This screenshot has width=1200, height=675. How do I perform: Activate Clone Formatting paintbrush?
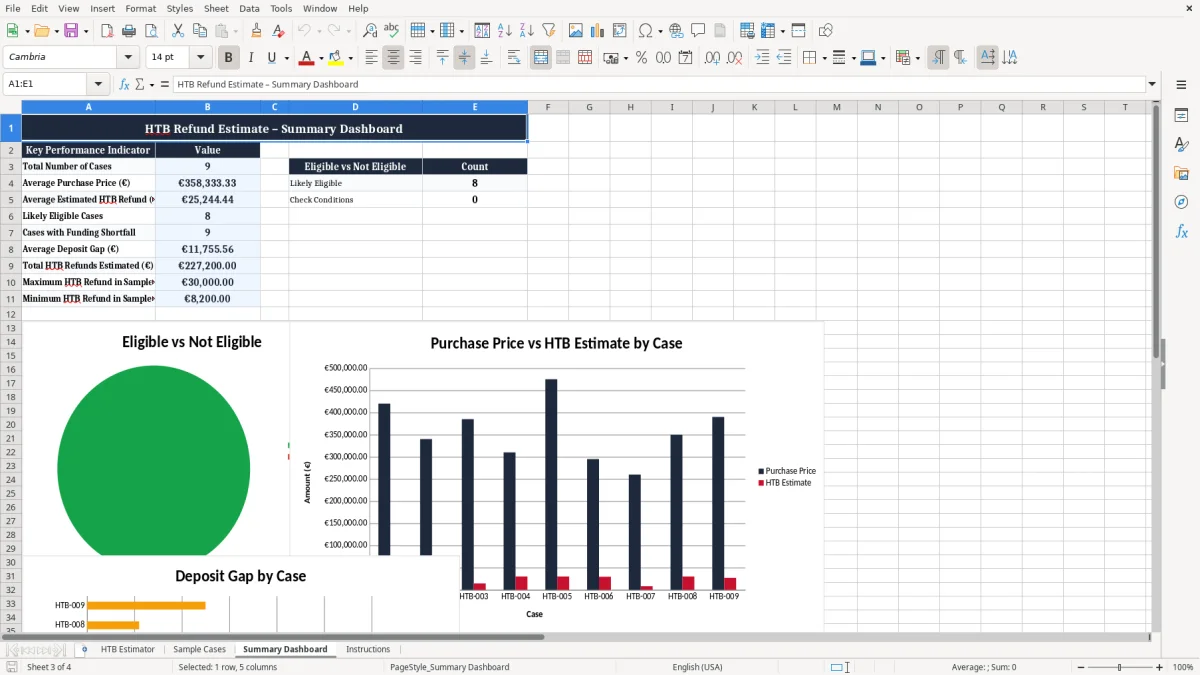click(257, 31)
